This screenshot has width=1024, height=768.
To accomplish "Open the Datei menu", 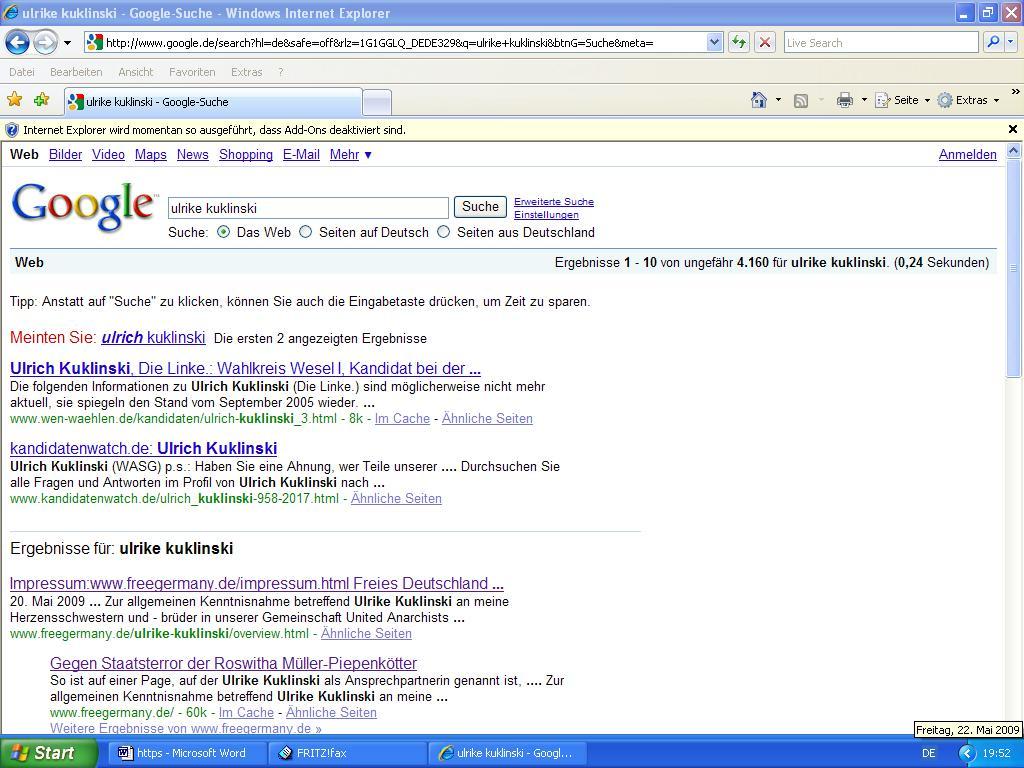I will (x=22, y=72).
